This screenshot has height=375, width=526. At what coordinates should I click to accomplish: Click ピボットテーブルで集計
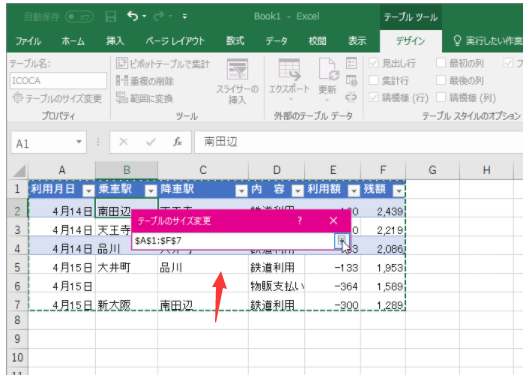pyautogui.click(x=163, y=63)
